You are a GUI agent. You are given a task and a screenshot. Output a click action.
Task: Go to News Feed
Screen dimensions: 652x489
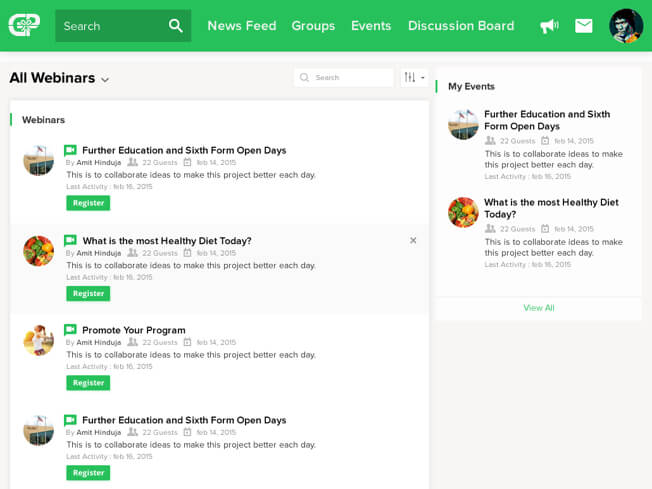coord(242,26)
